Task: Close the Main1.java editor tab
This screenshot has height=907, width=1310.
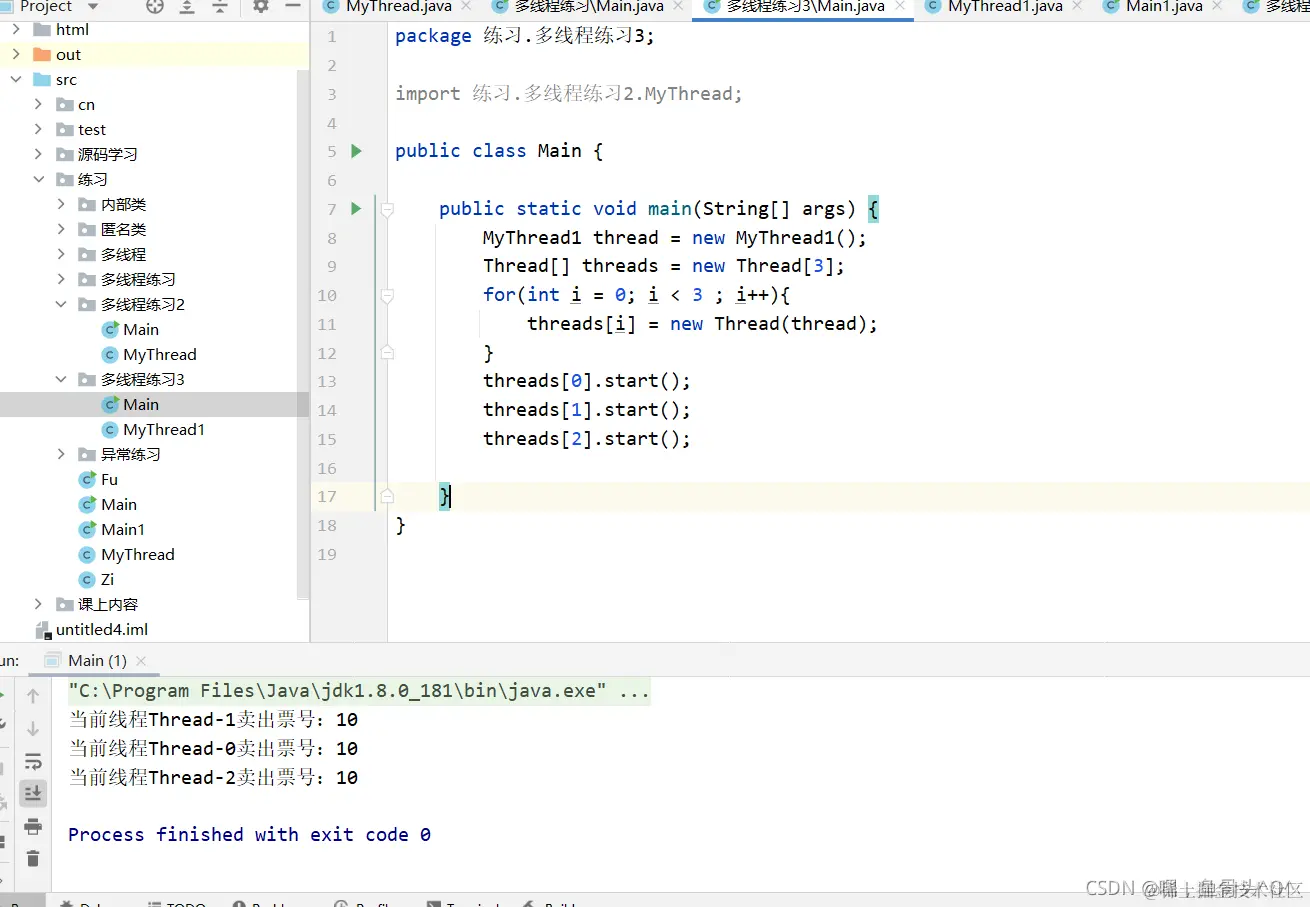Action: tap(1217, 6)
